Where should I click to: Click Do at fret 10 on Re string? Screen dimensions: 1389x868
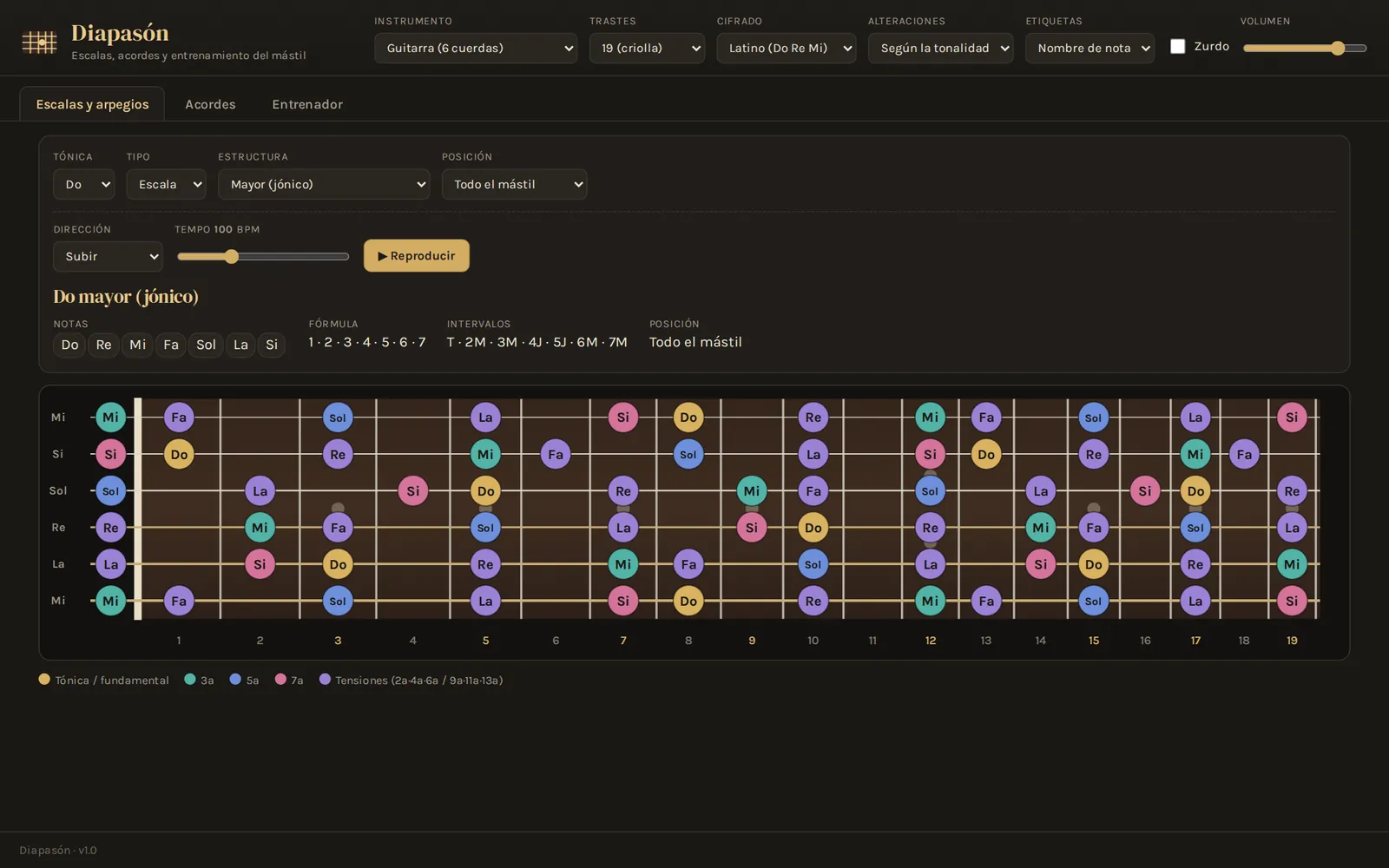(813, 527)
